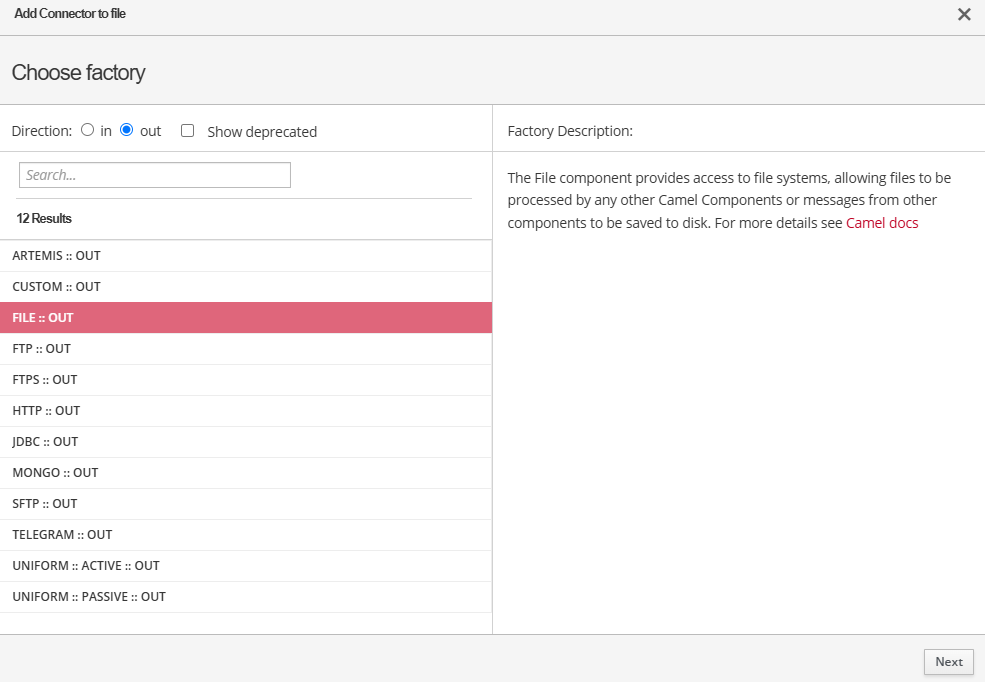This screenshot has height=682, width=985.
Task: Select the 'out' direction radio button
Action: coord(127,130)
